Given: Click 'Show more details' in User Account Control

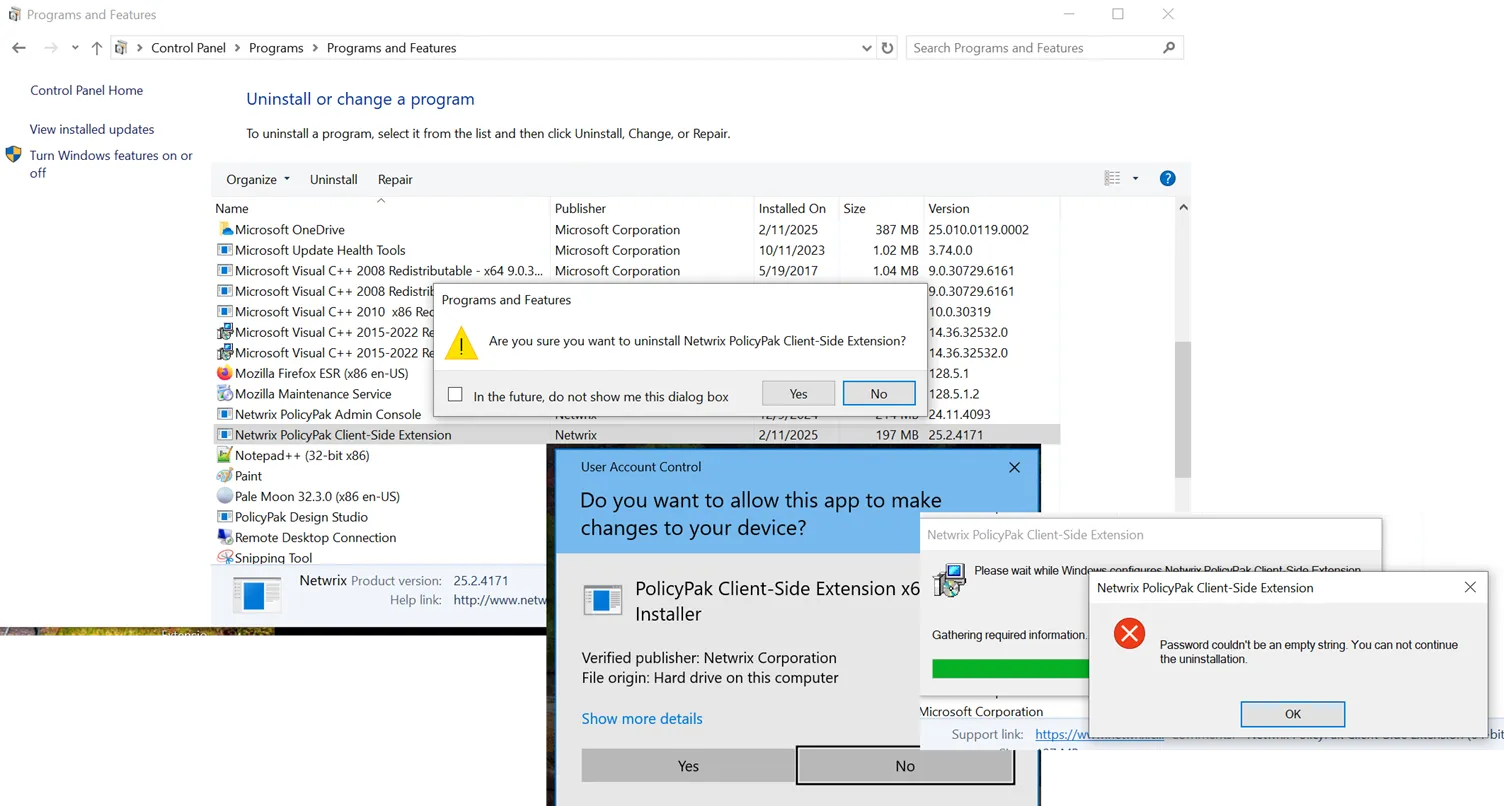Looking at the screenshot, I should click(642, 719).
